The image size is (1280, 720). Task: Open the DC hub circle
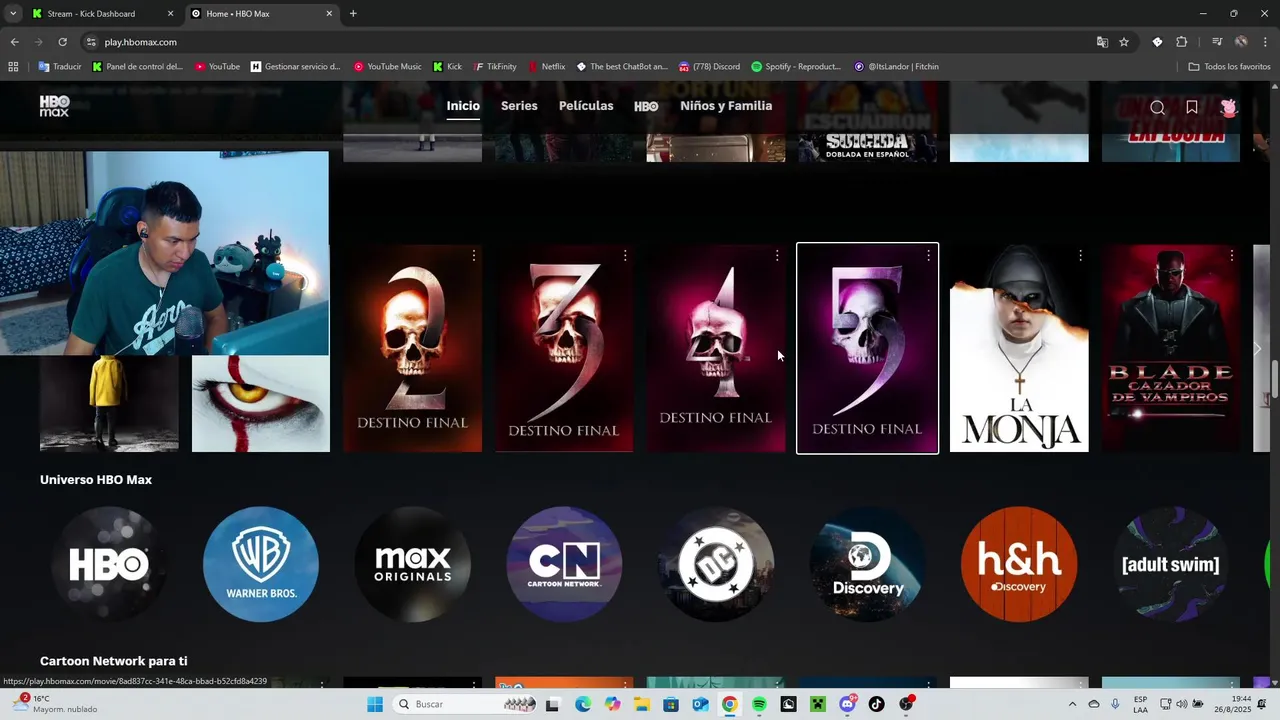pos(716,564)
